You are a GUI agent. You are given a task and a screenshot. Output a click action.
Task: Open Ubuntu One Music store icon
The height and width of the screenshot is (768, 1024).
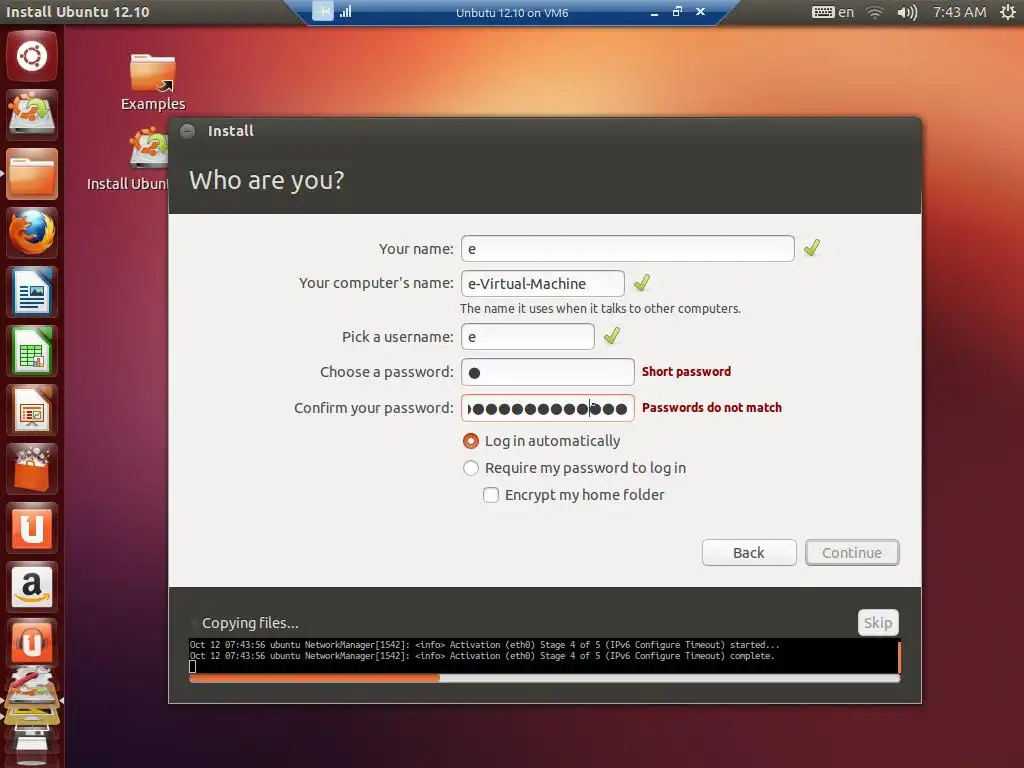(x=31, y=643)
